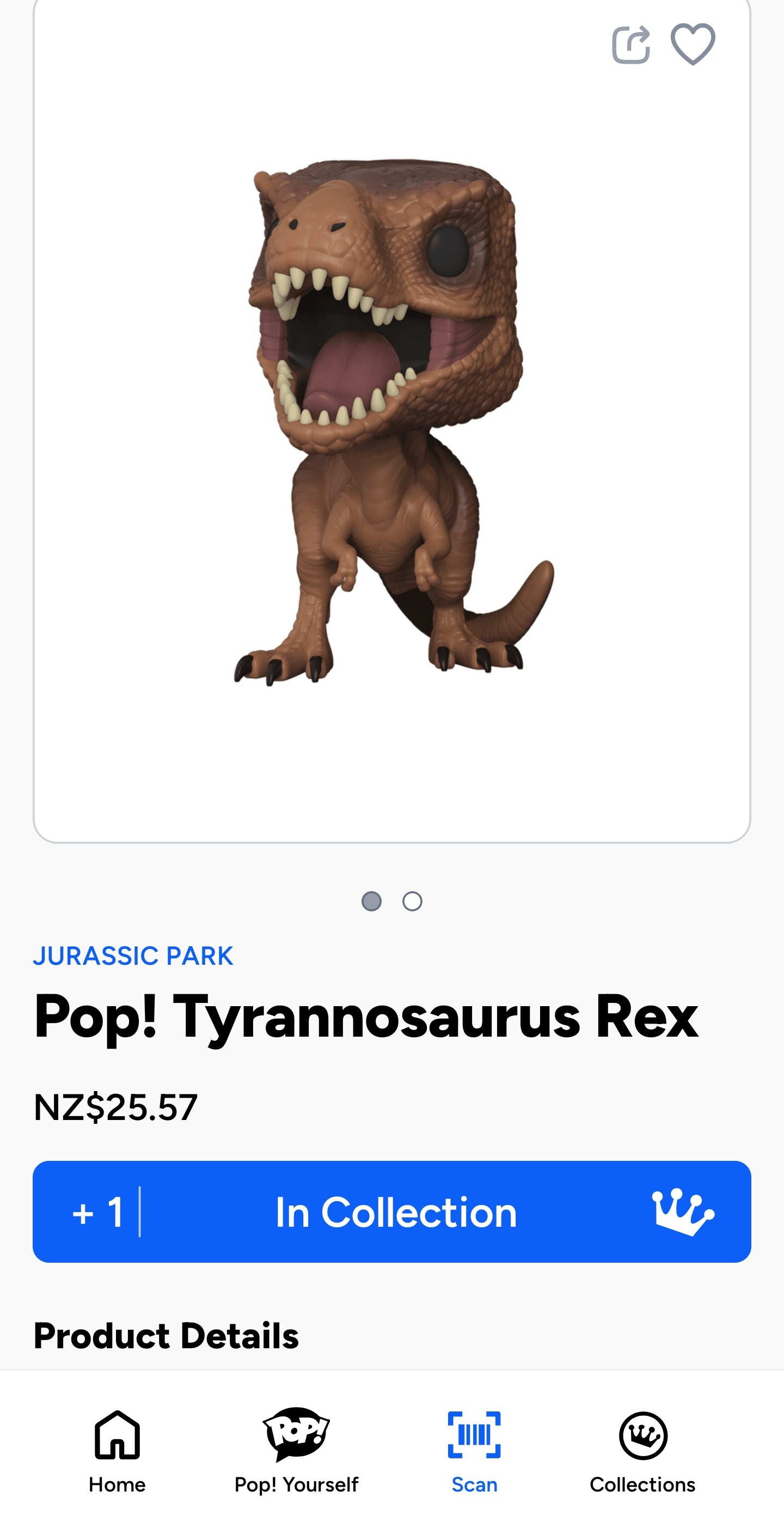Tap the NZ$25.57 price text
Viewport: 784px width, 1540px height.
tap(115, 1106)
